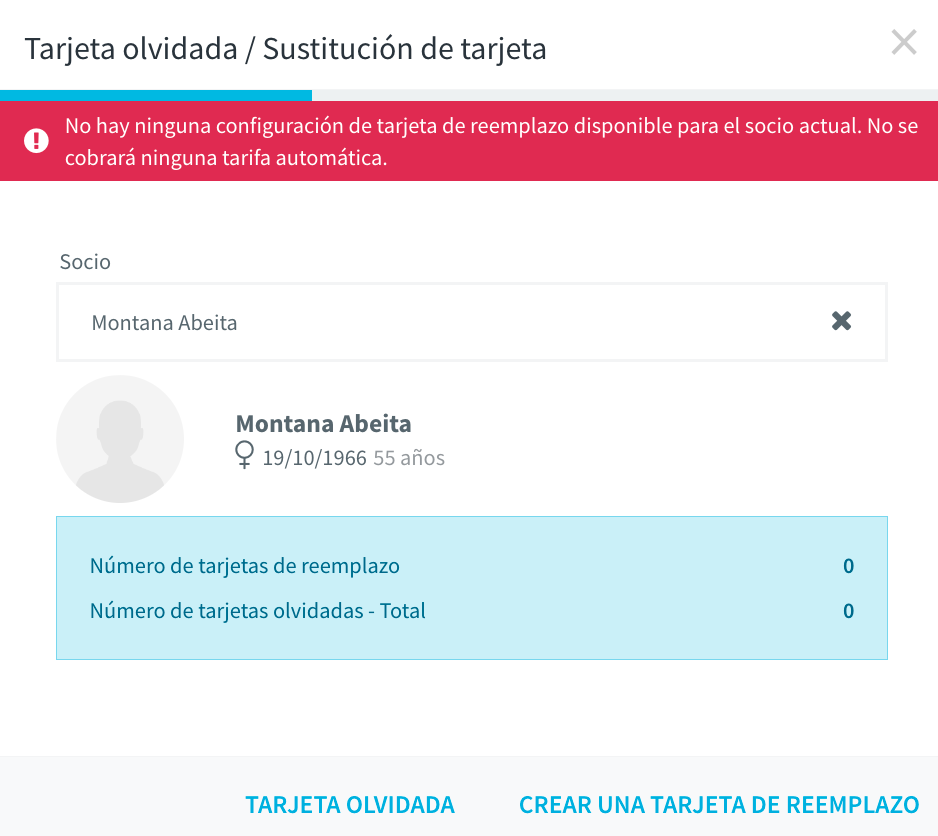Click the female gender symbol icon
The height and width of the screenshot is (836, 938).
[244, 455]
